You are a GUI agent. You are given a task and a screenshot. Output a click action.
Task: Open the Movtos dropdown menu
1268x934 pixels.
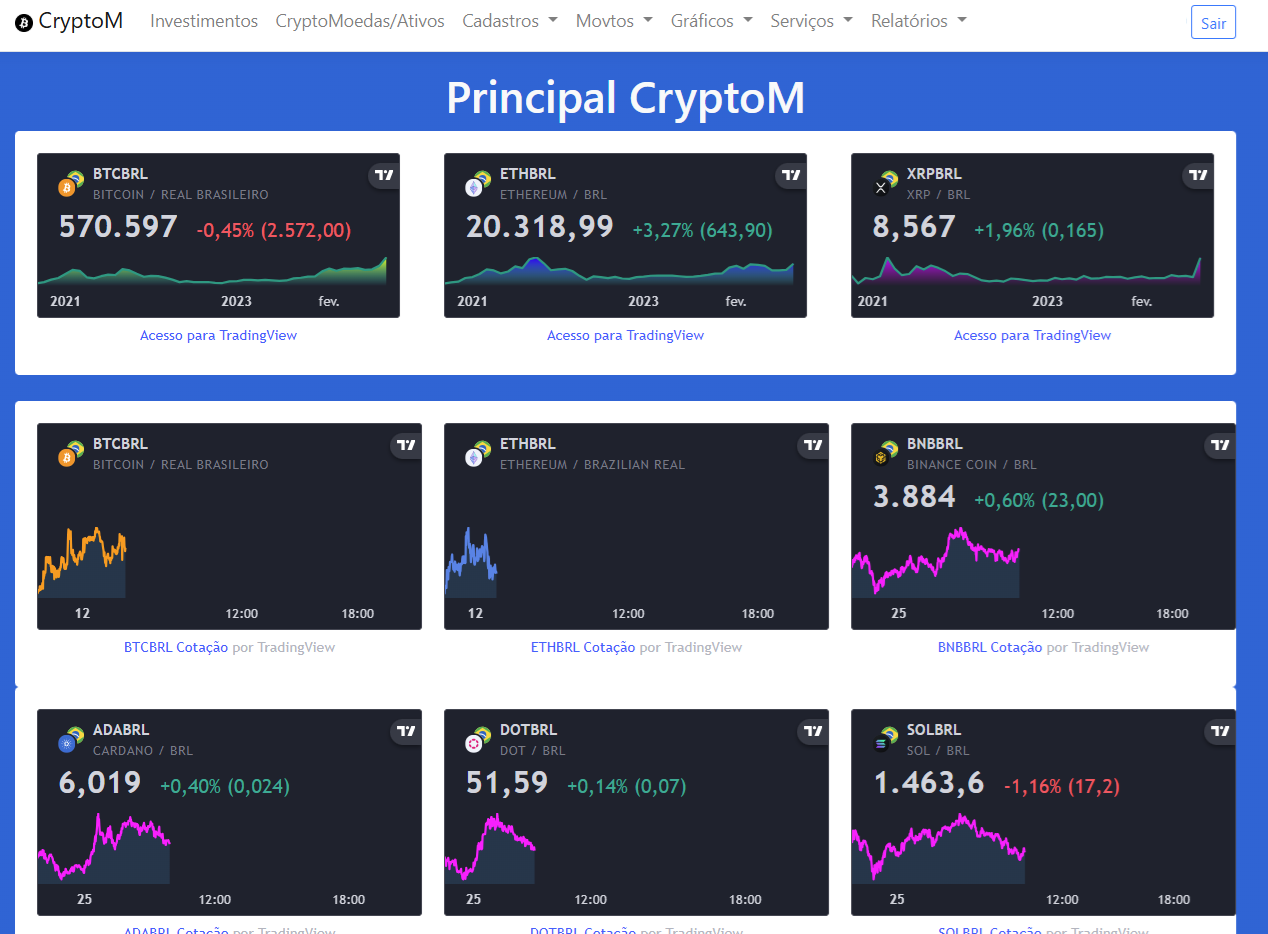click(x=614, y=21)
